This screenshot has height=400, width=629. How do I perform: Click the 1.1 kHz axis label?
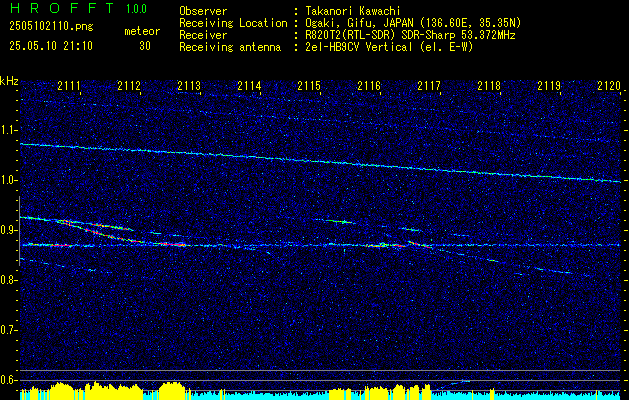coord(8,130)
